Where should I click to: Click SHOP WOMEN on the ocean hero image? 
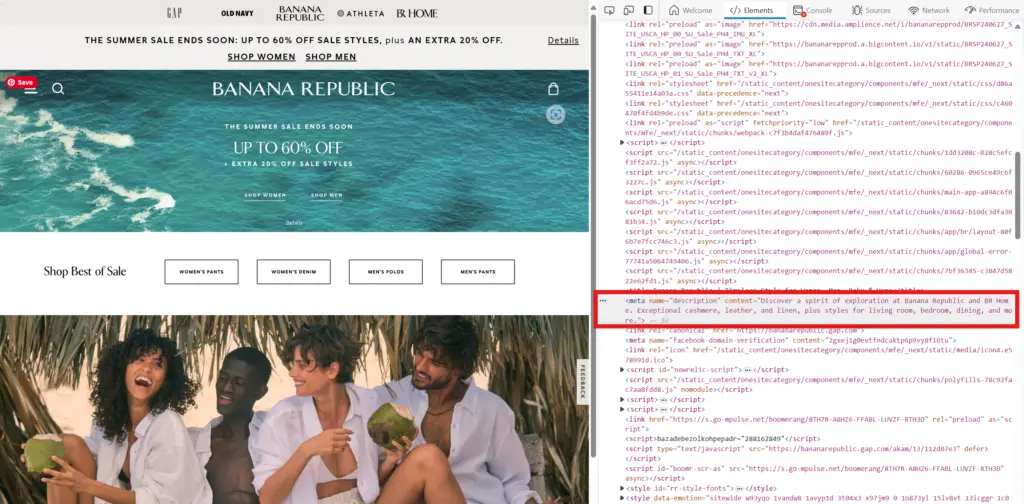[x=265, y=195]
